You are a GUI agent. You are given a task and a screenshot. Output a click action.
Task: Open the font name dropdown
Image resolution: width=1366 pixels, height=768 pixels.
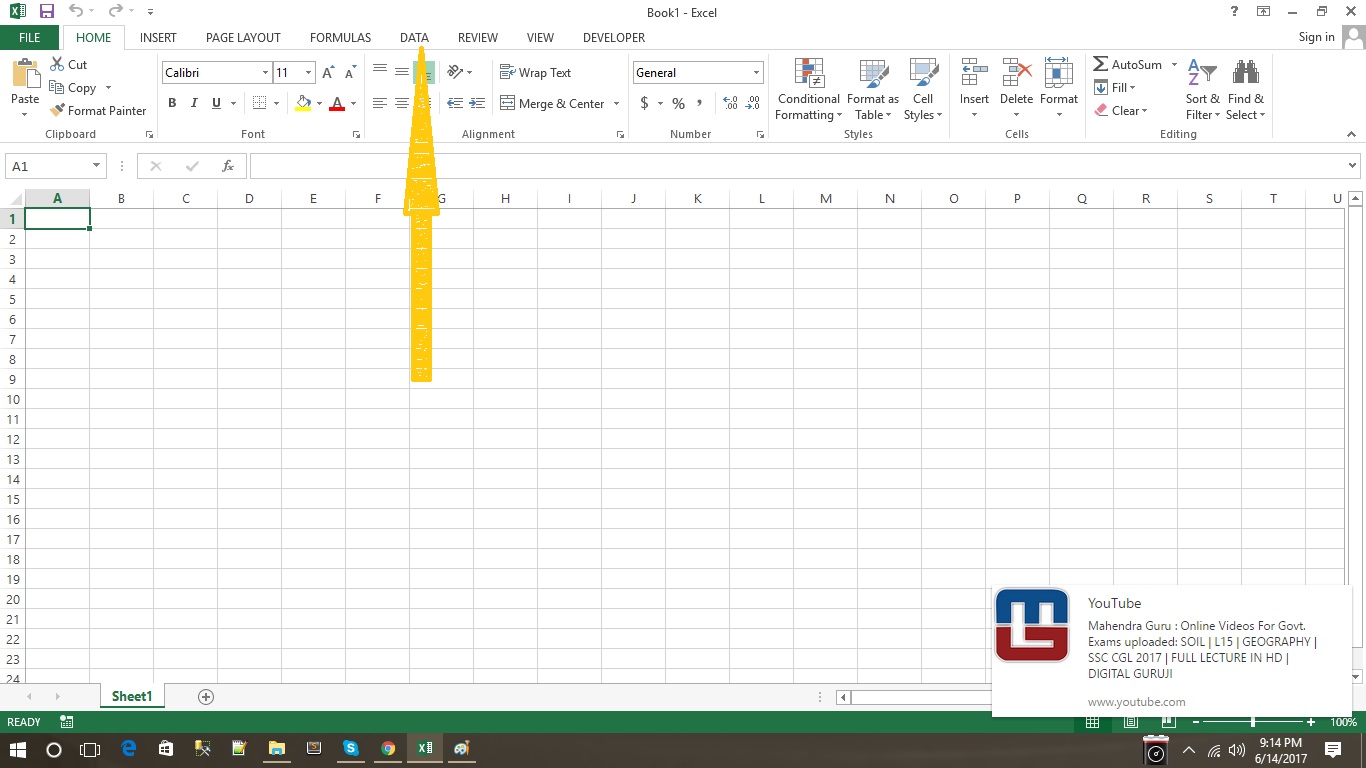point(265,73)
